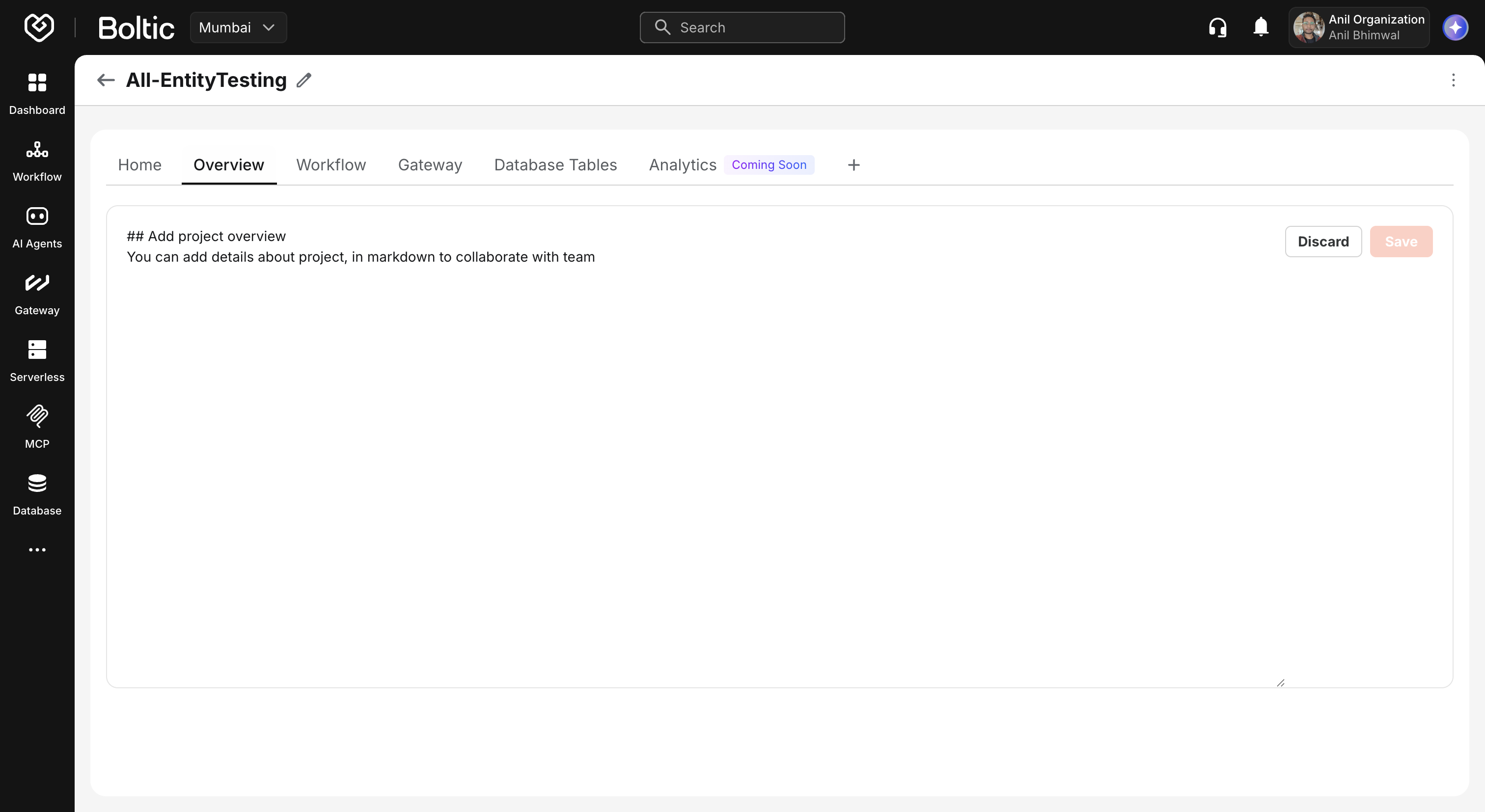Open Anil Organization account menu
The height and width of the screenshot is (812, 1485).
[x=1359, y=27]
